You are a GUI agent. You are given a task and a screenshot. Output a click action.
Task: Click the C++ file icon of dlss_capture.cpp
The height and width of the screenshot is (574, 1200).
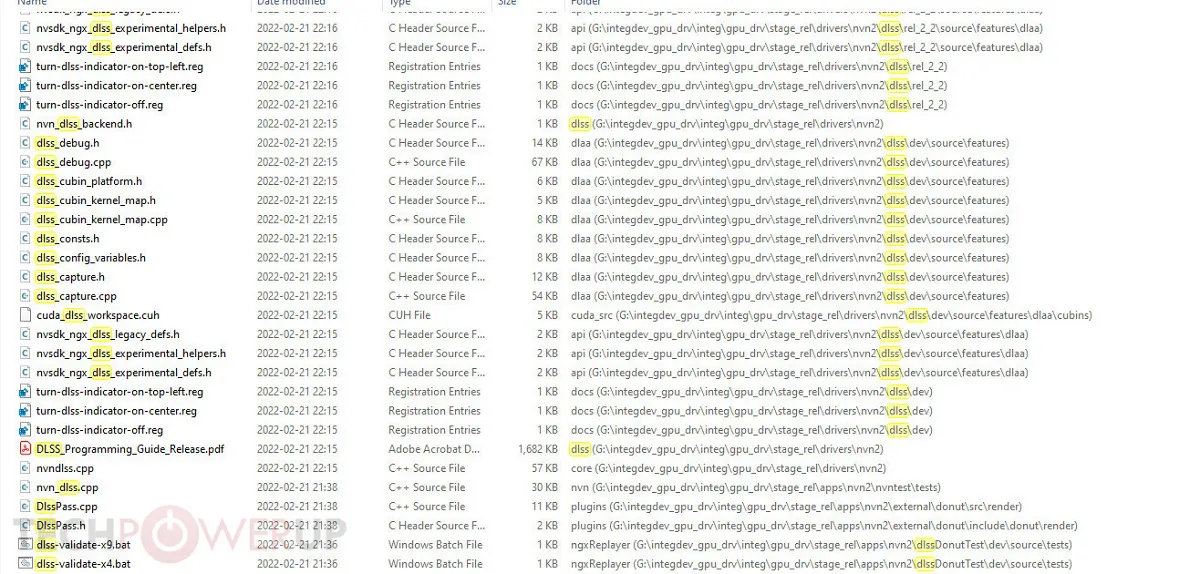[26, 296]
